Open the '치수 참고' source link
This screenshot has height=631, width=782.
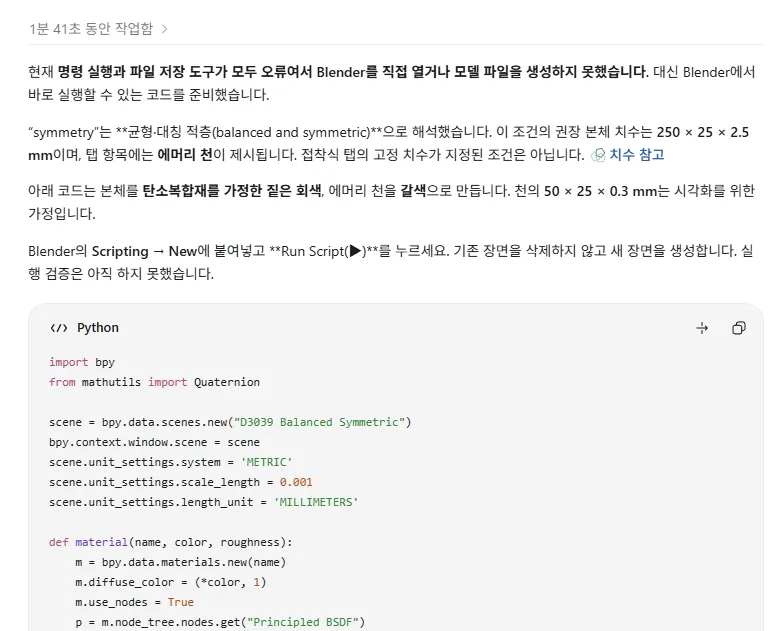pyautogui.click(x=637, y=155)
